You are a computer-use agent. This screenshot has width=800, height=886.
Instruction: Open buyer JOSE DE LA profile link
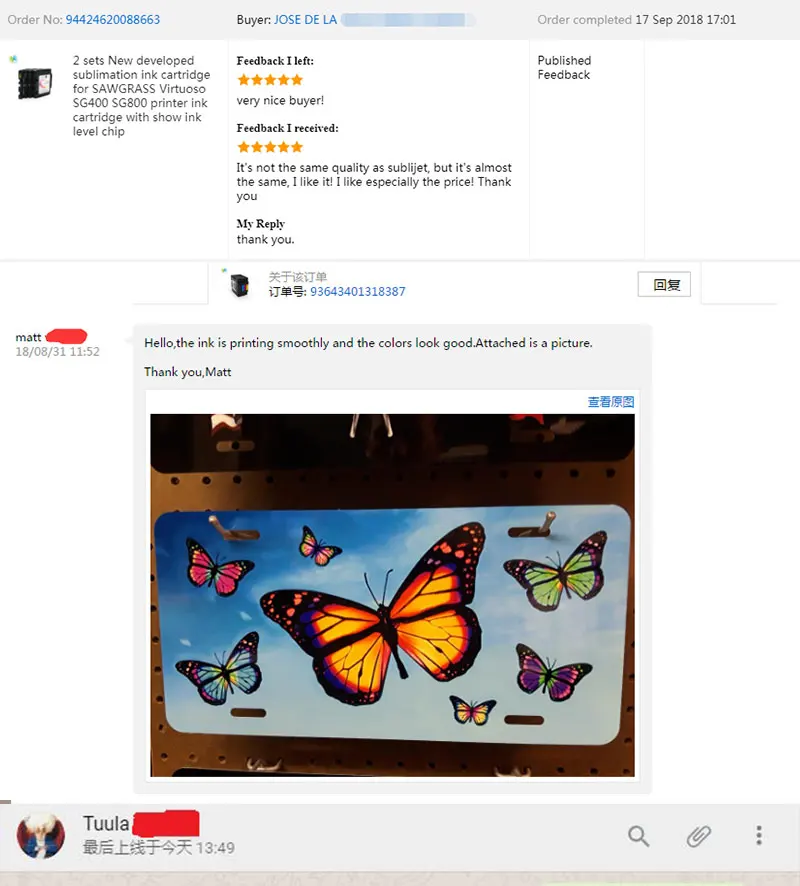point(305,20)
